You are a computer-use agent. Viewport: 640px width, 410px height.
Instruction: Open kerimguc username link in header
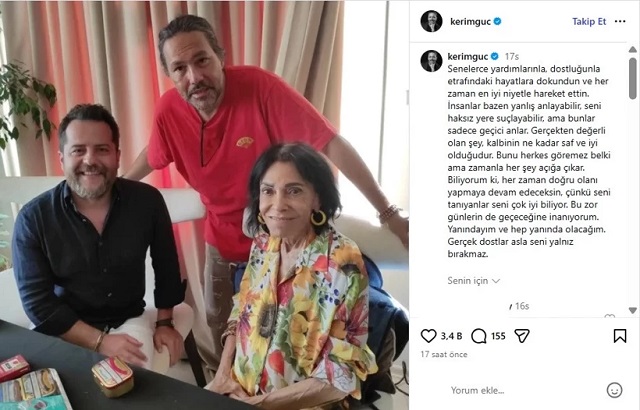point(470,22)
